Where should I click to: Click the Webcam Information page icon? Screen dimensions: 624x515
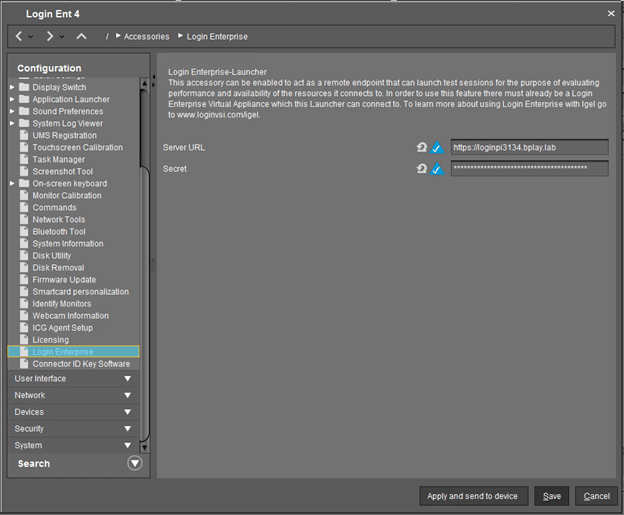click(24, 315)
